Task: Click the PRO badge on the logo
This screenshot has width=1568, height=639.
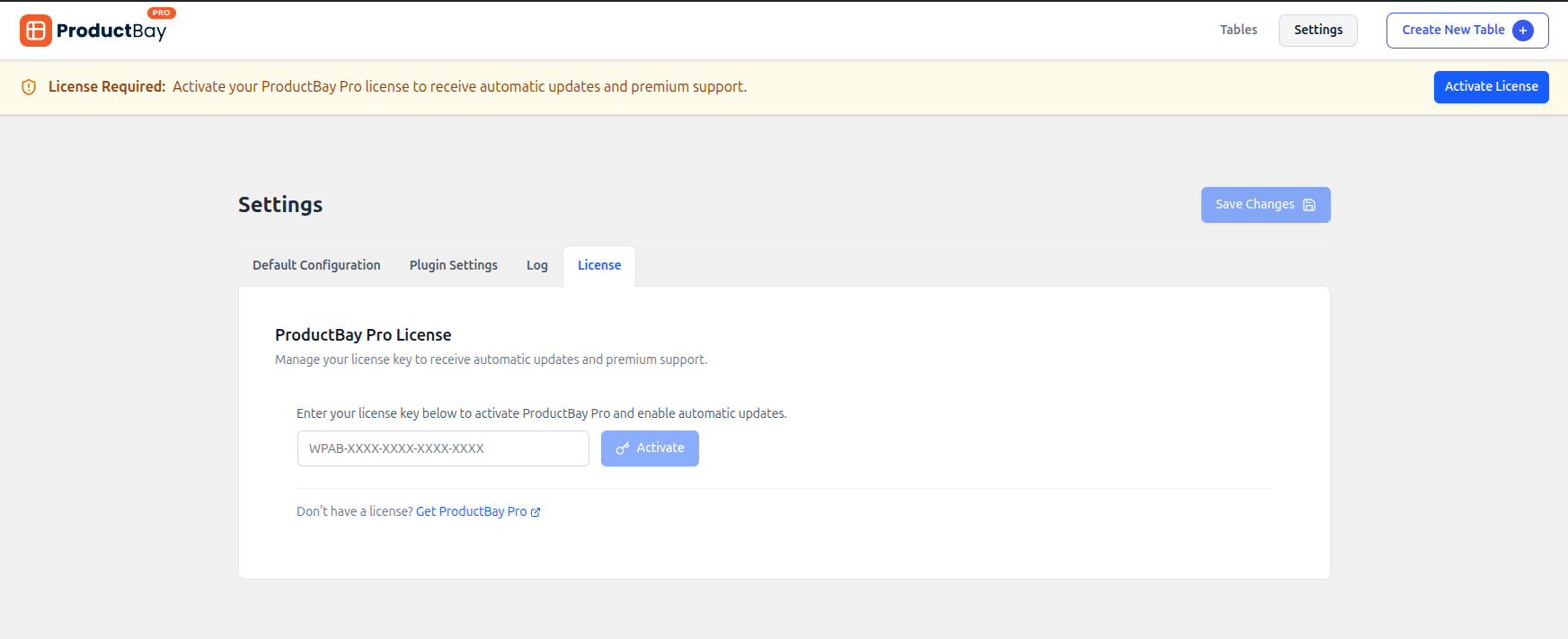Action: click(x=162, y=13)
